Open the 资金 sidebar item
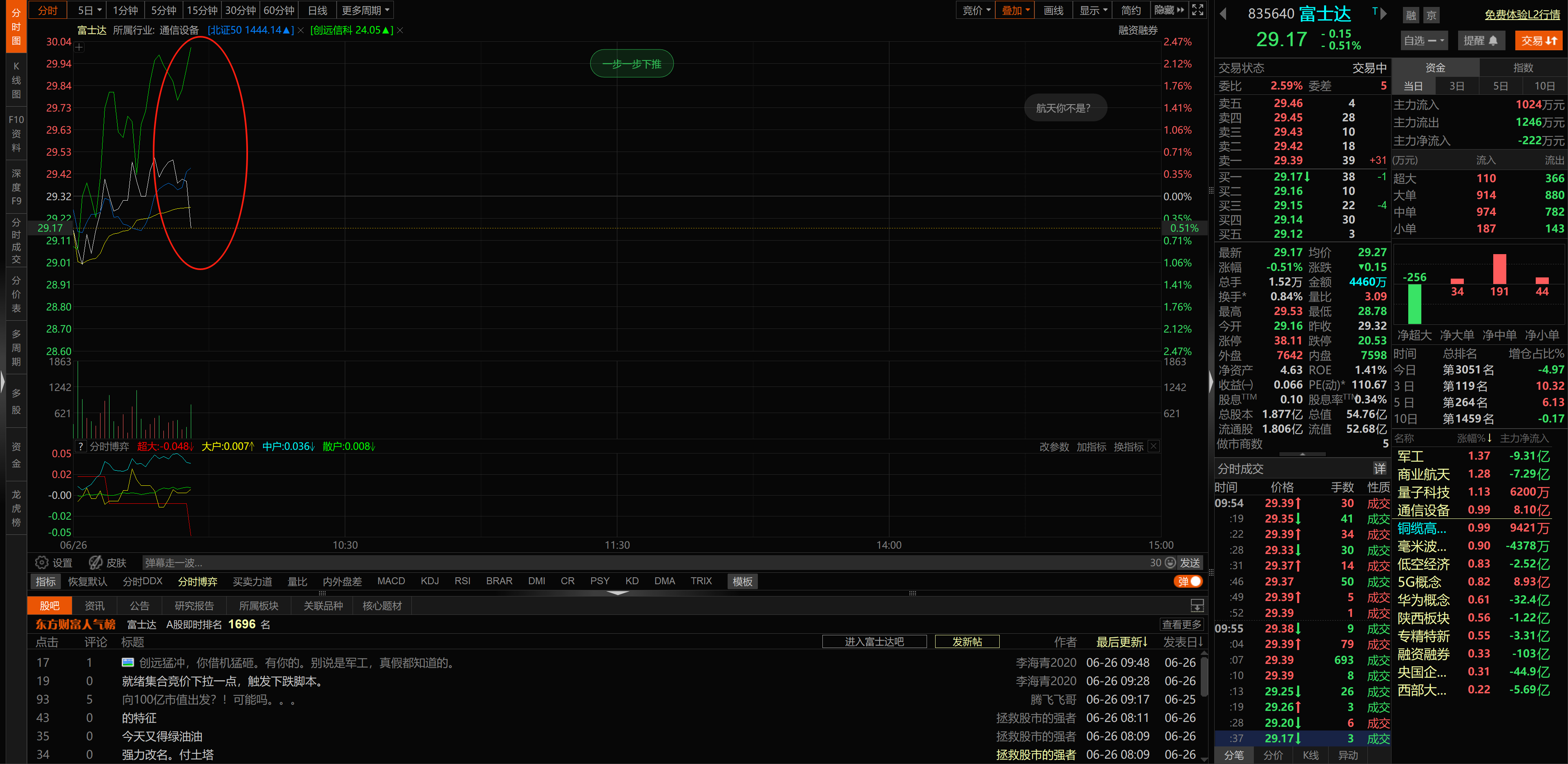The width and height of the screenshot is (1568, 764). (16, 455)
